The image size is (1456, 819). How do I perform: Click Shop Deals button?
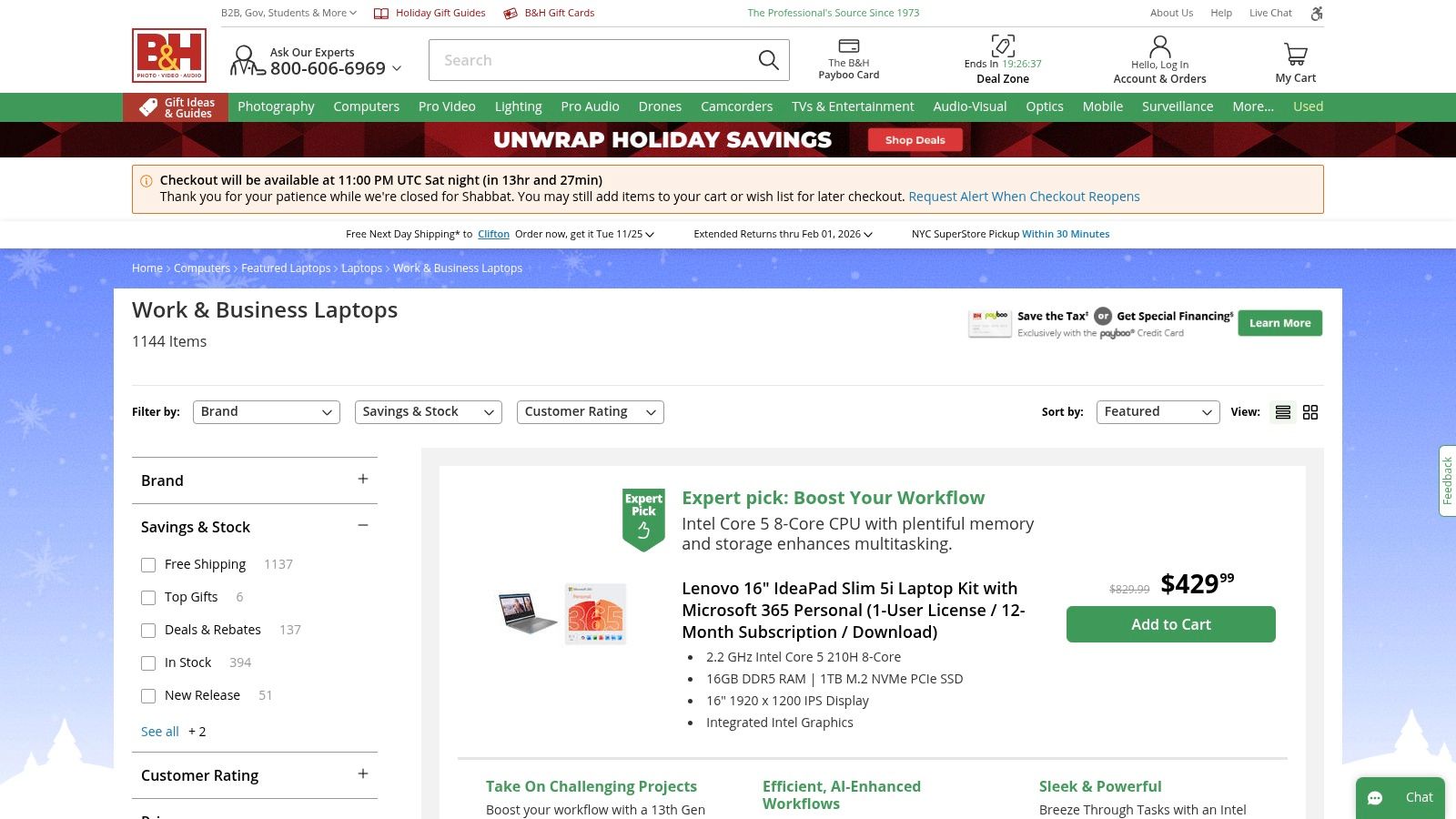tap(915, 140)
